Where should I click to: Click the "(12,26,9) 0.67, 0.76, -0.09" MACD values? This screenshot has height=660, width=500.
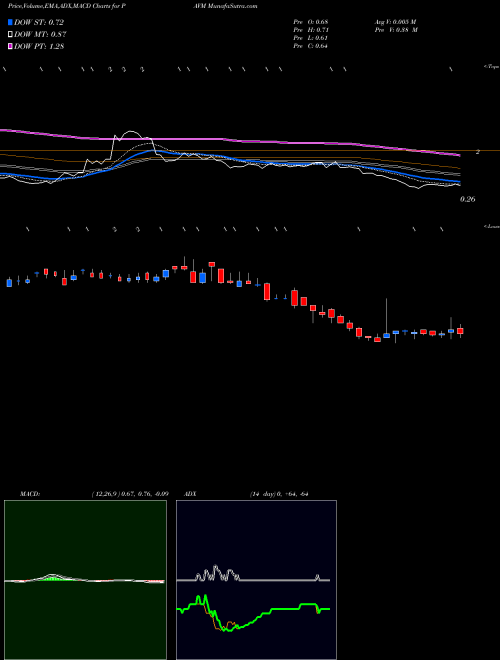click(130, 494)
